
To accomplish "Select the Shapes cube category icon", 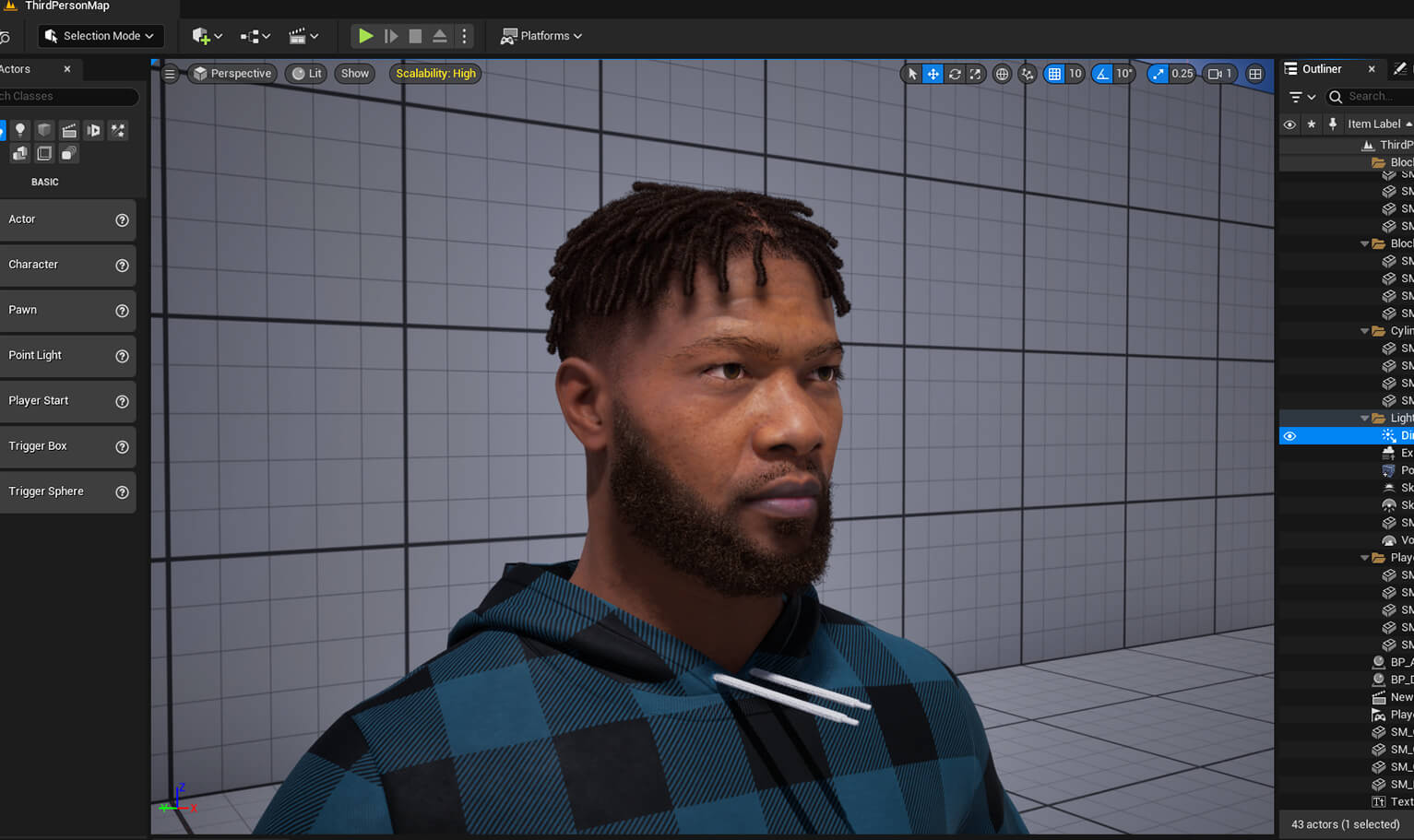I will point(44,130).
